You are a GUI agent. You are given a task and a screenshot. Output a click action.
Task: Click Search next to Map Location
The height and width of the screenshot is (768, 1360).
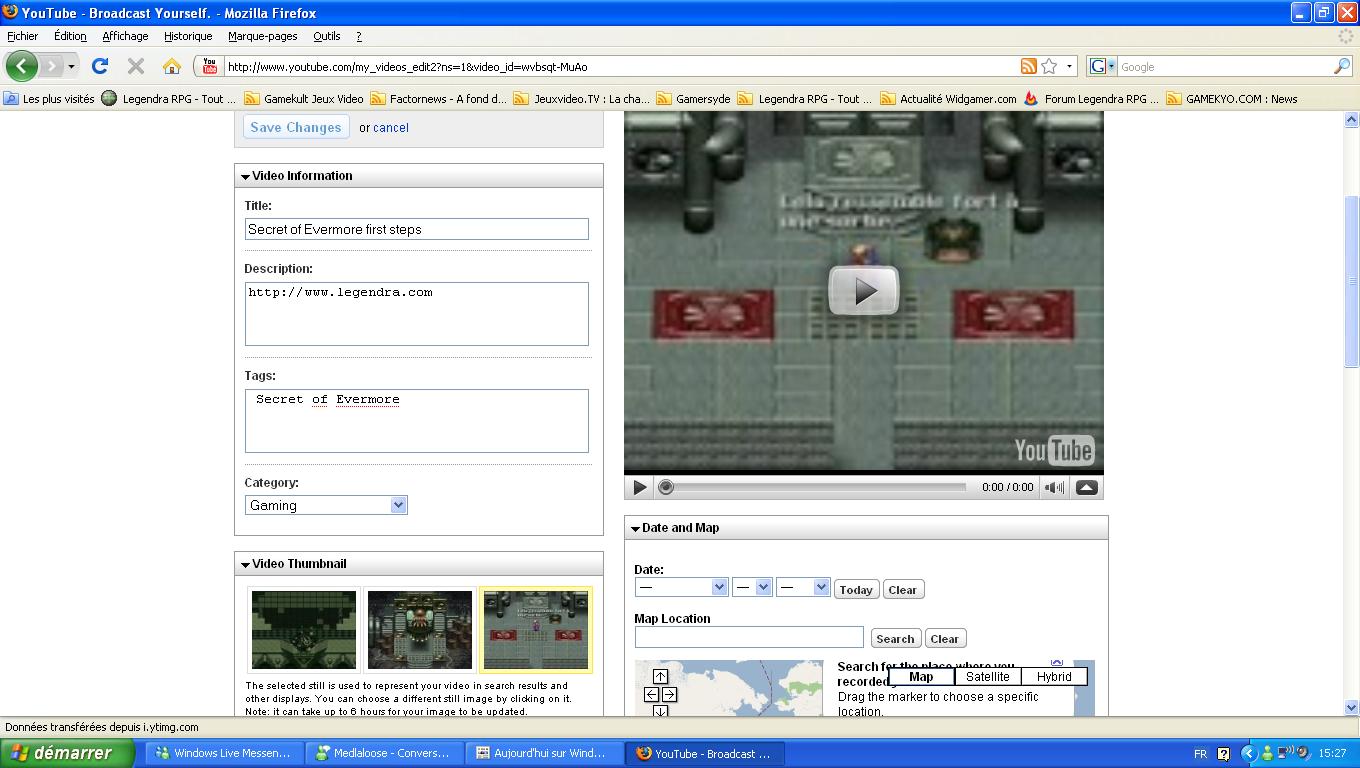(x=895, y=638)
